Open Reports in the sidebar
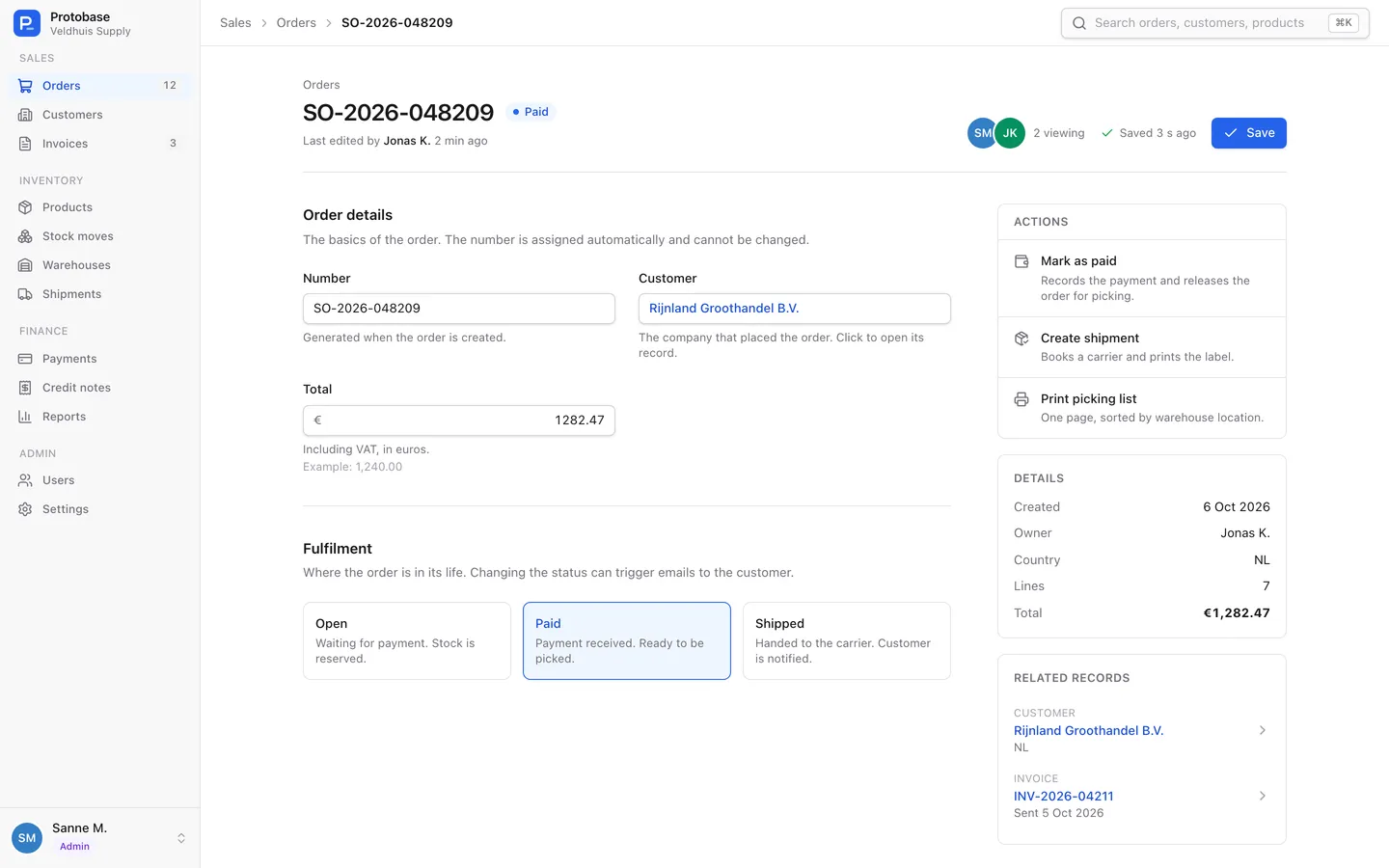1389x868 pixels. pyautogui.click(x=100, y=417)
